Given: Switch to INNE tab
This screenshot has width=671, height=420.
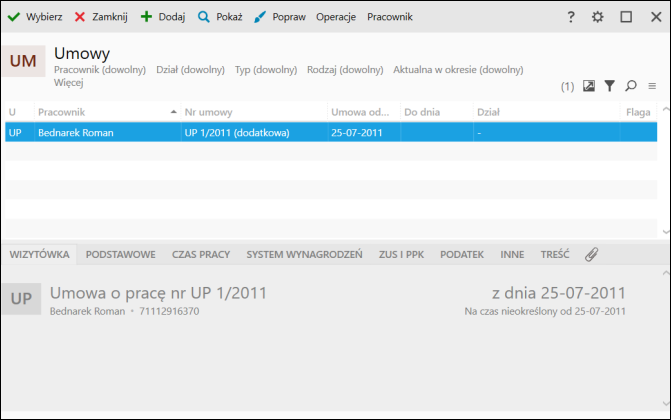Looking at the screenshot, I should (x=512, y=255).
